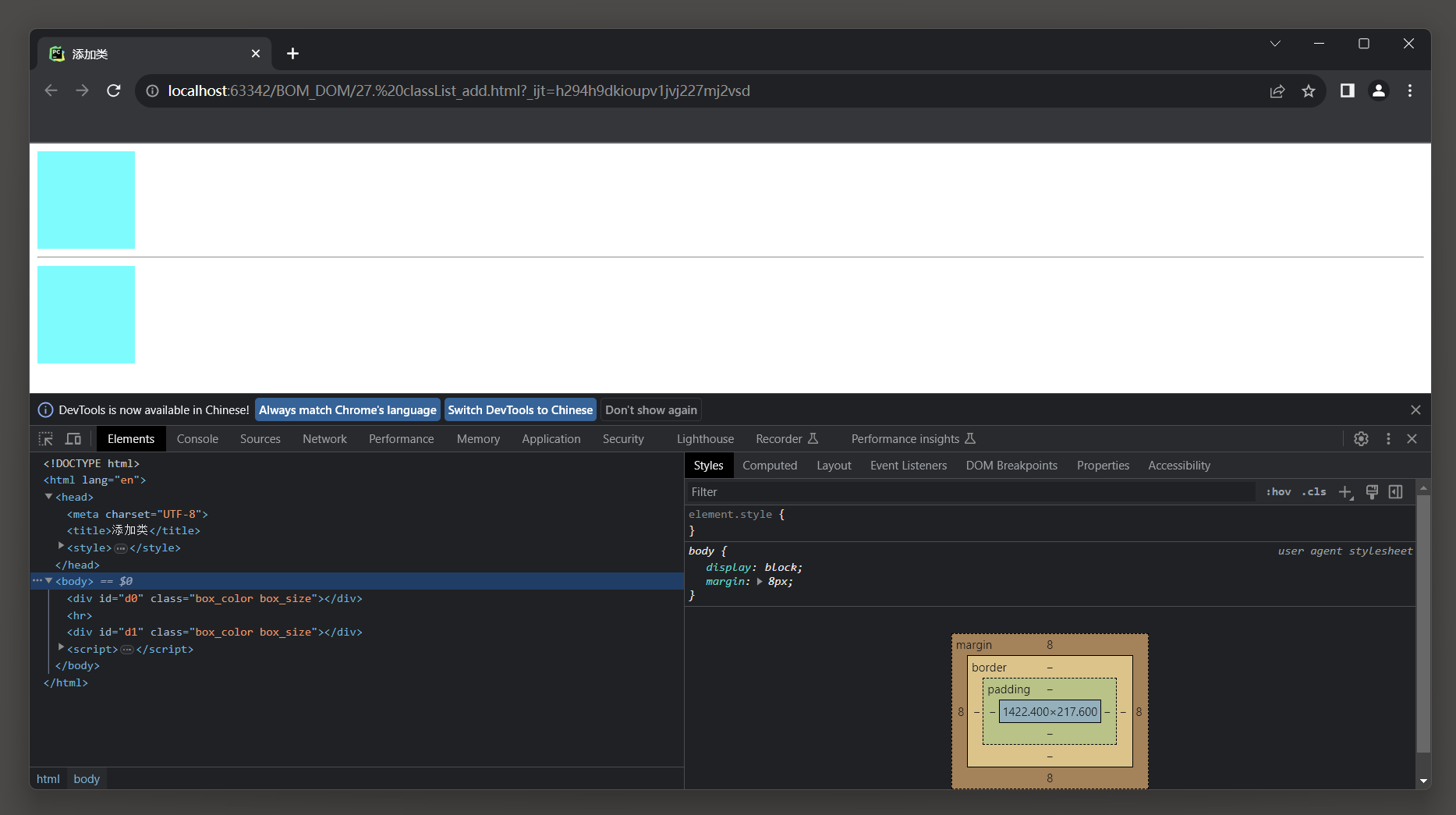Toggle rendering emulations brush icon
This screenshot has height=815, width=1456.
[x=1372, y=492]
